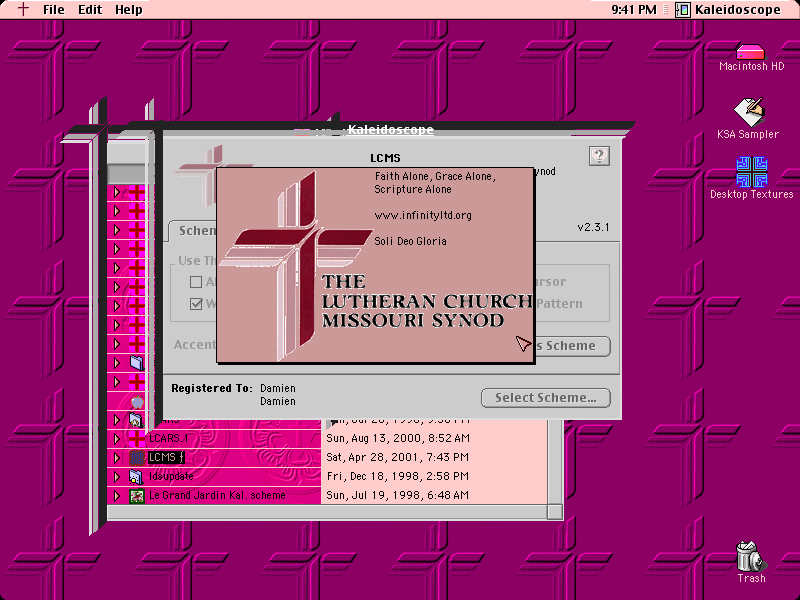Image resolution: width=800 pixels, height=600 pixels.
Task: Select the icon beside ldsupdate
Action: pos(136,477)
